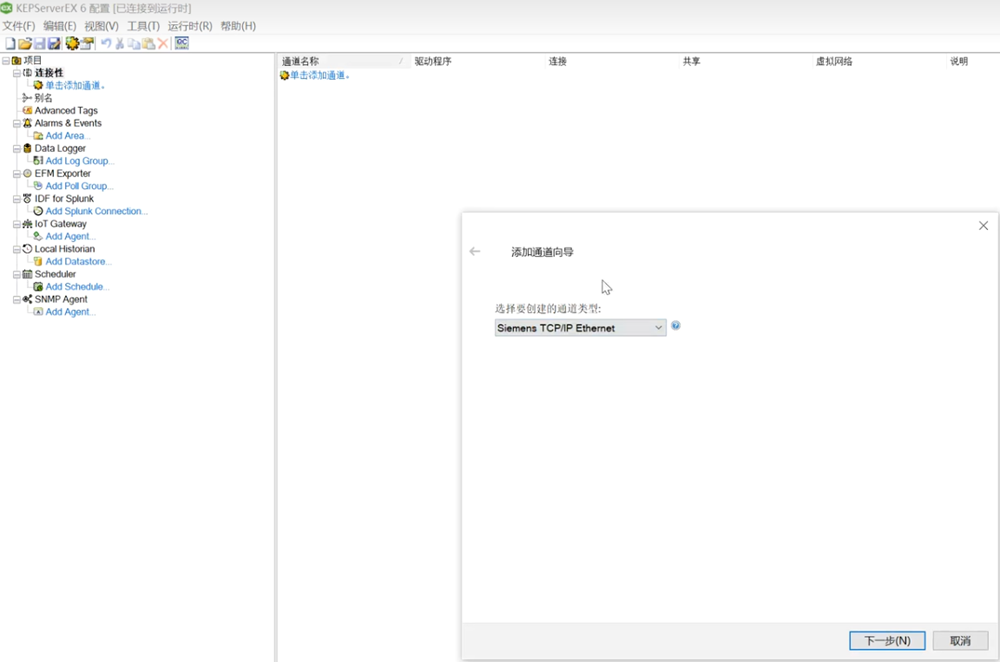Click the Paste clipboard icon in the toolbar
1000x662 pixels.
[148, 43]
